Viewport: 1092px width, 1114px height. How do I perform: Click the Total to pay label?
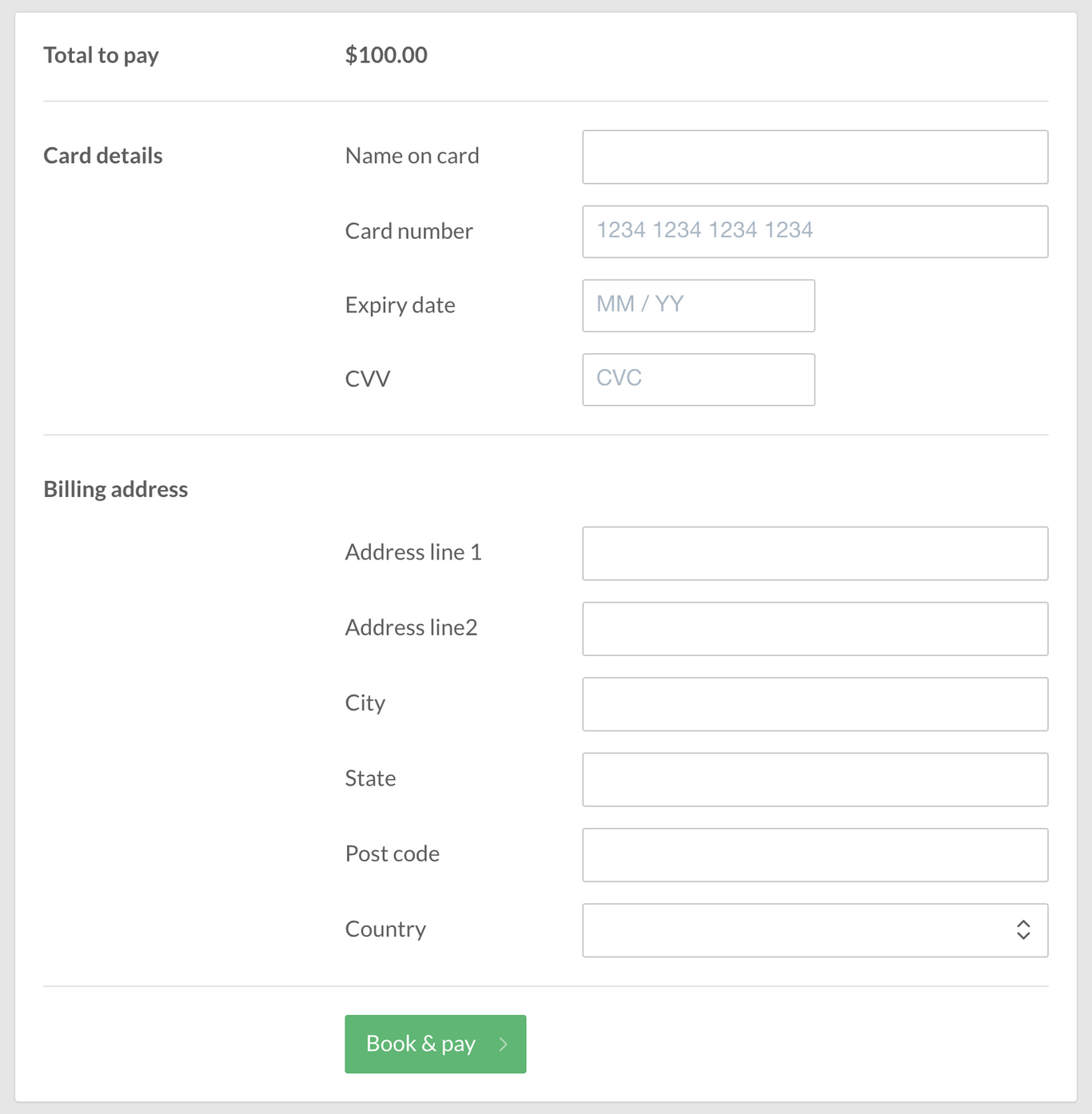point(101,54)
